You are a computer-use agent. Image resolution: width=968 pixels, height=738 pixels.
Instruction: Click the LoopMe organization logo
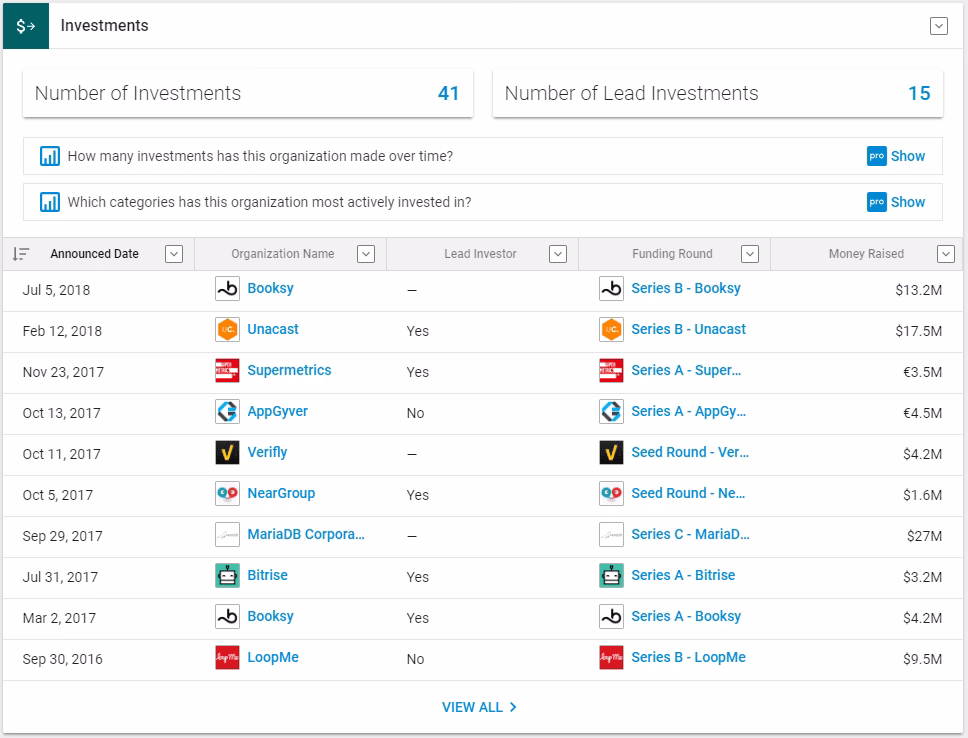[227, 658]
